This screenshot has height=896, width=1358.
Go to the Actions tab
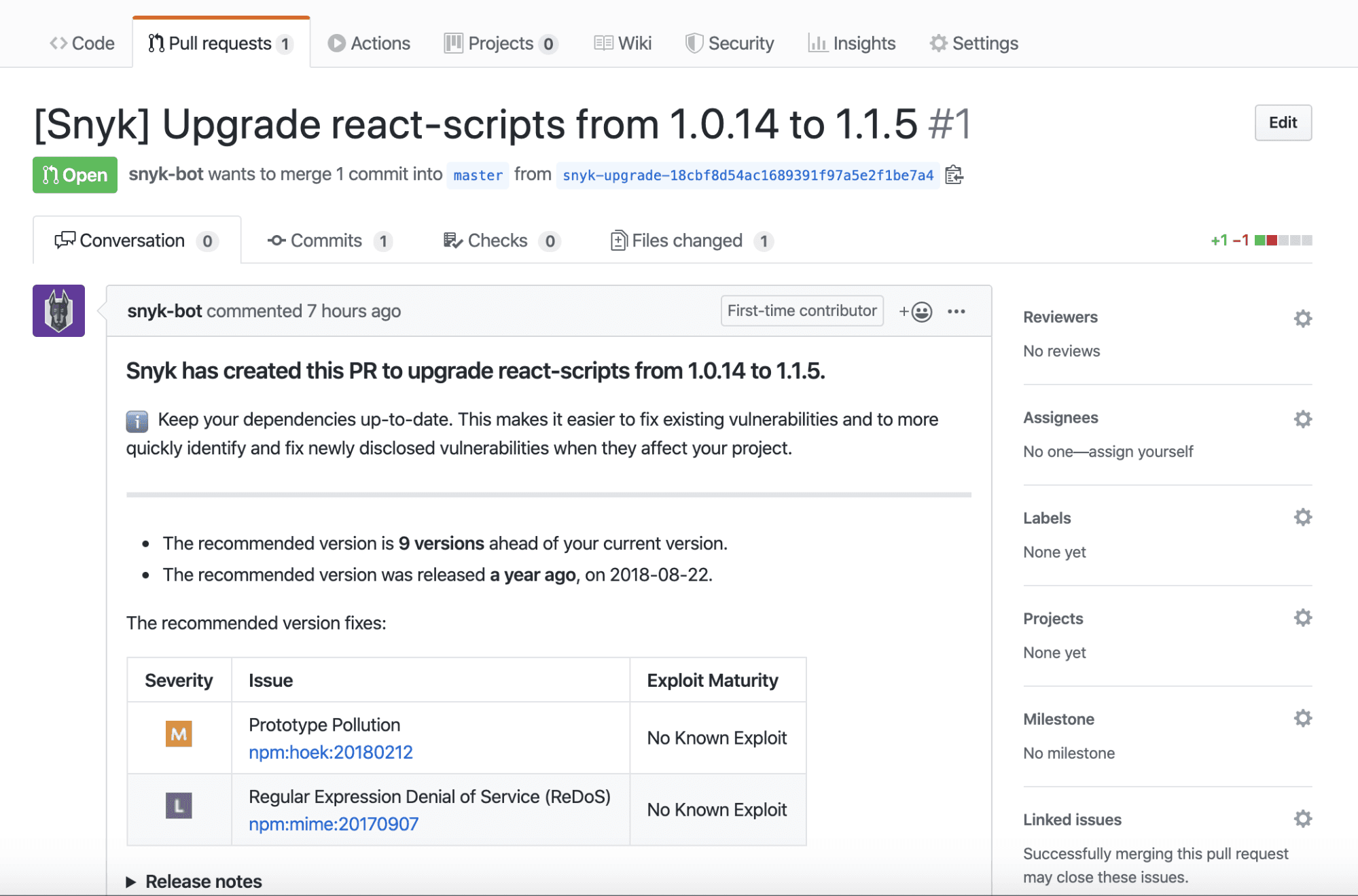[x=369, y=43]
